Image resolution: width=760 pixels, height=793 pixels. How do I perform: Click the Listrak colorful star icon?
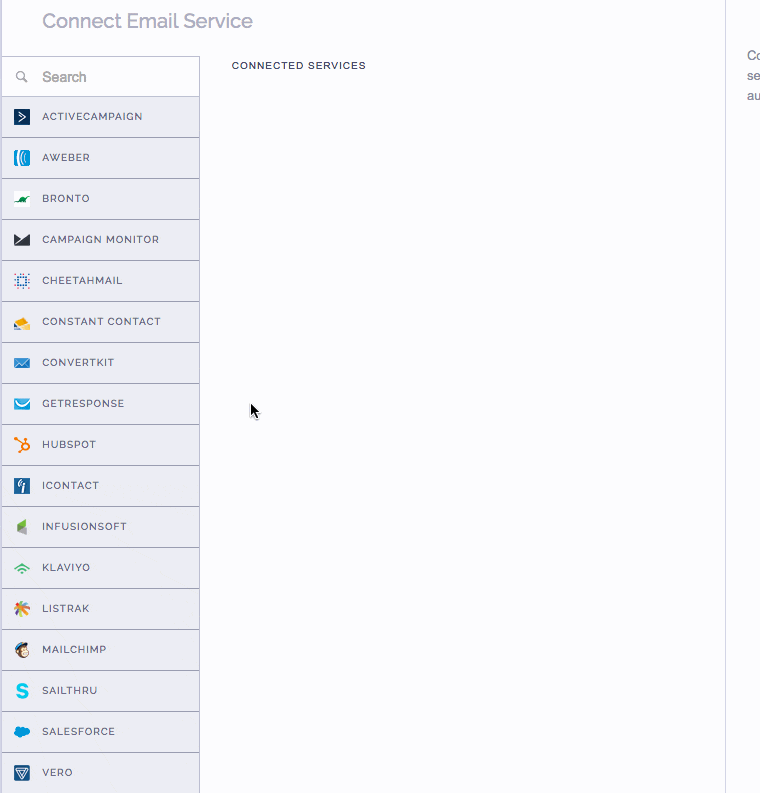point(22,608)
